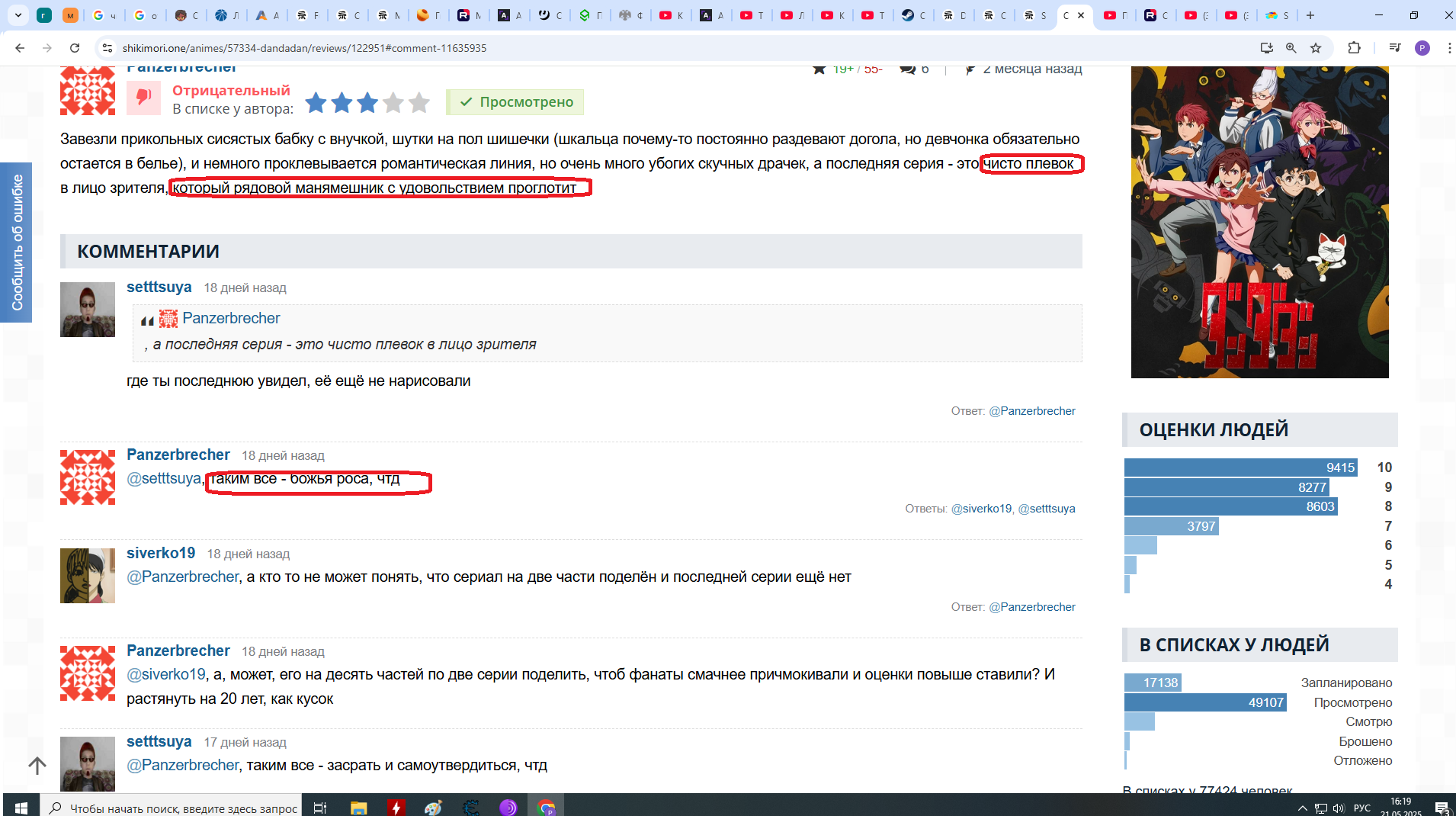
Task: Go back to the previous page
Action: (x=20, y=48)
